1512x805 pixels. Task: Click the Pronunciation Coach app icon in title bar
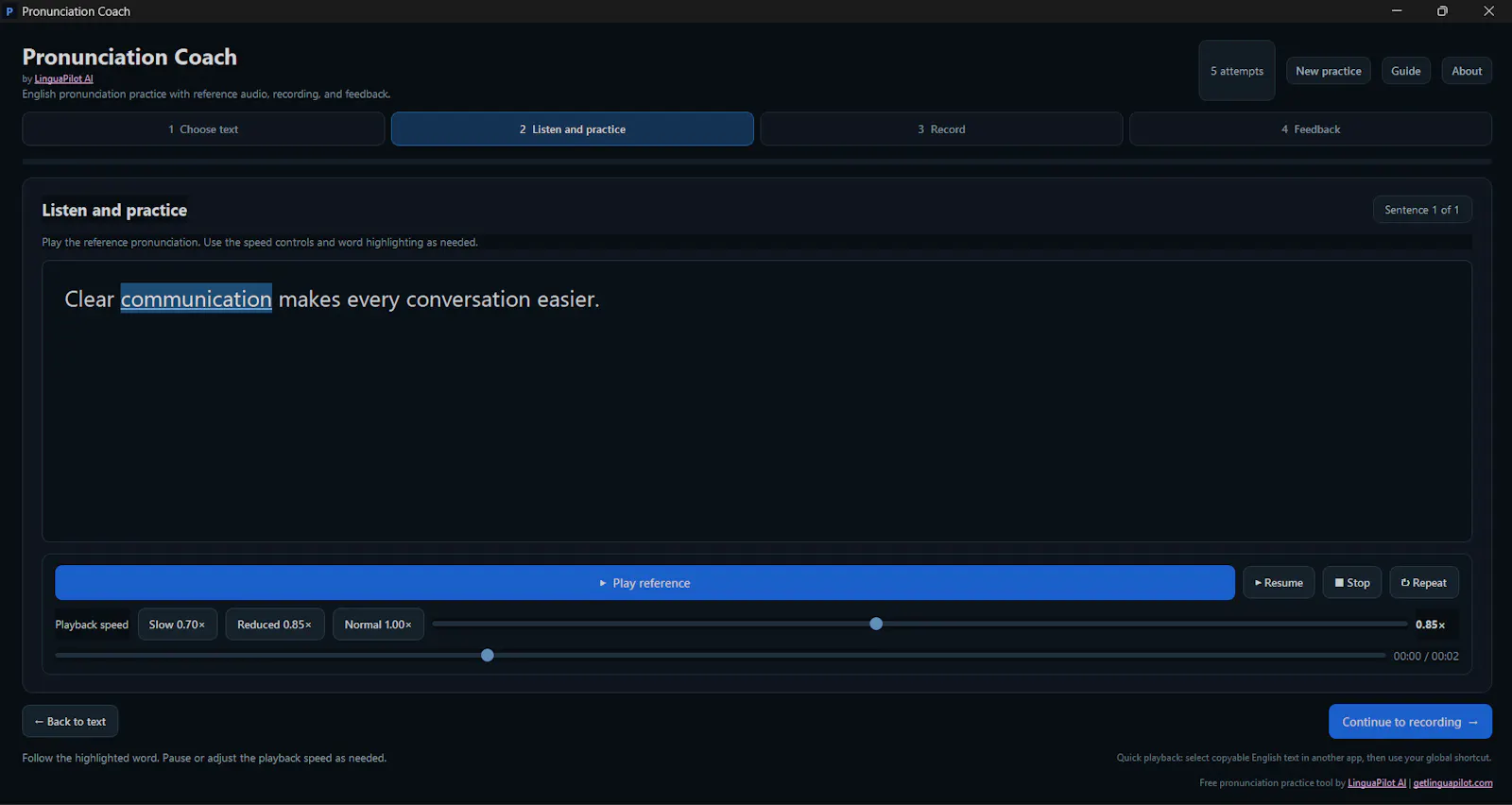[x=9, y=11]
